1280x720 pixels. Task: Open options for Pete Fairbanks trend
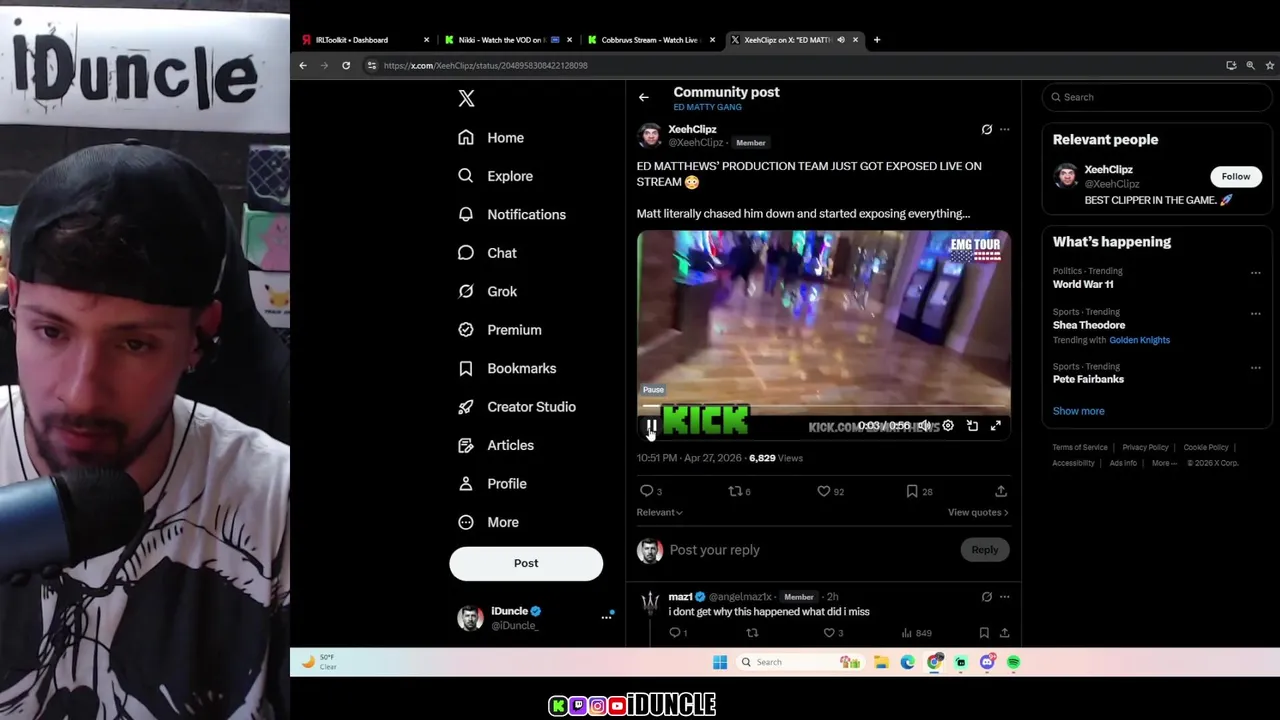1256,369
